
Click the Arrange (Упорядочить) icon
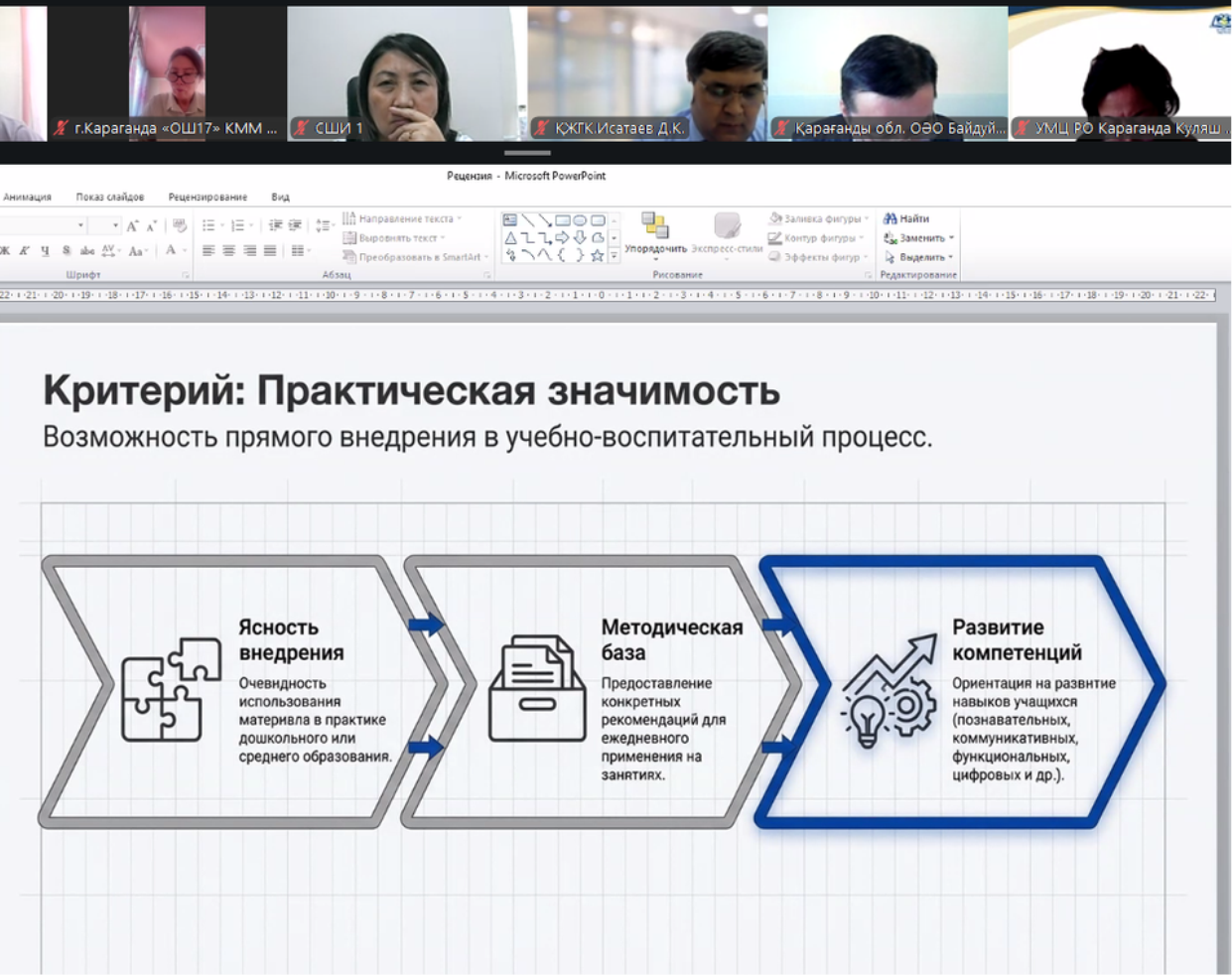click(x=655, y=232)
